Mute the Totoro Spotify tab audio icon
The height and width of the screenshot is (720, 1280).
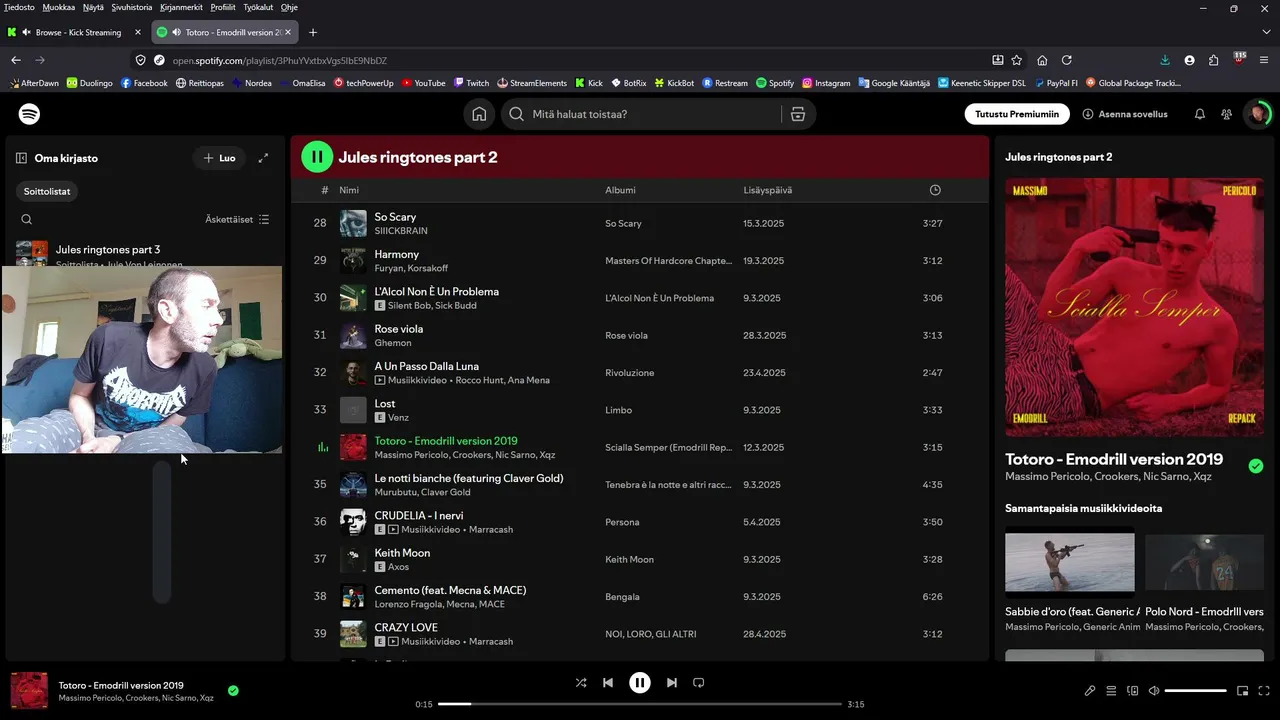[x=176, y=32]
